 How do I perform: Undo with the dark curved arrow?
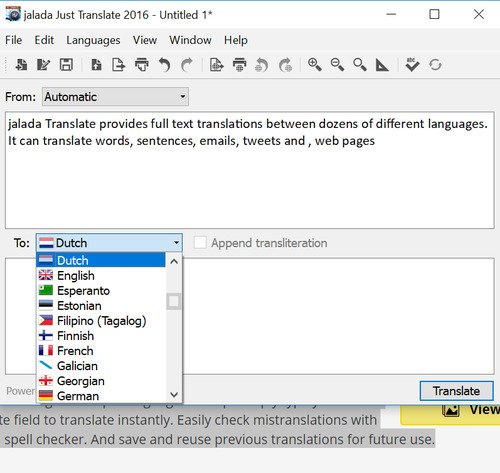tap(165, 65)
